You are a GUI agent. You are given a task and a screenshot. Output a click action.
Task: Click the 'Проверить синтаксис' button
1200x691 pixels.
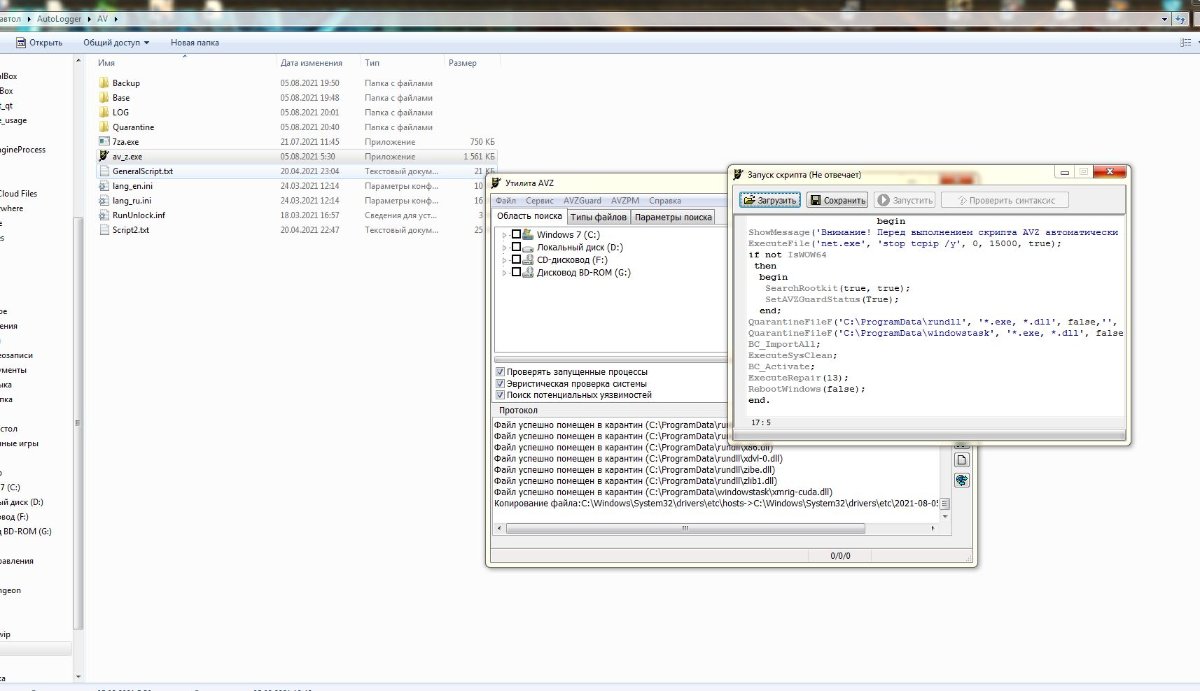coord(1005,200)
